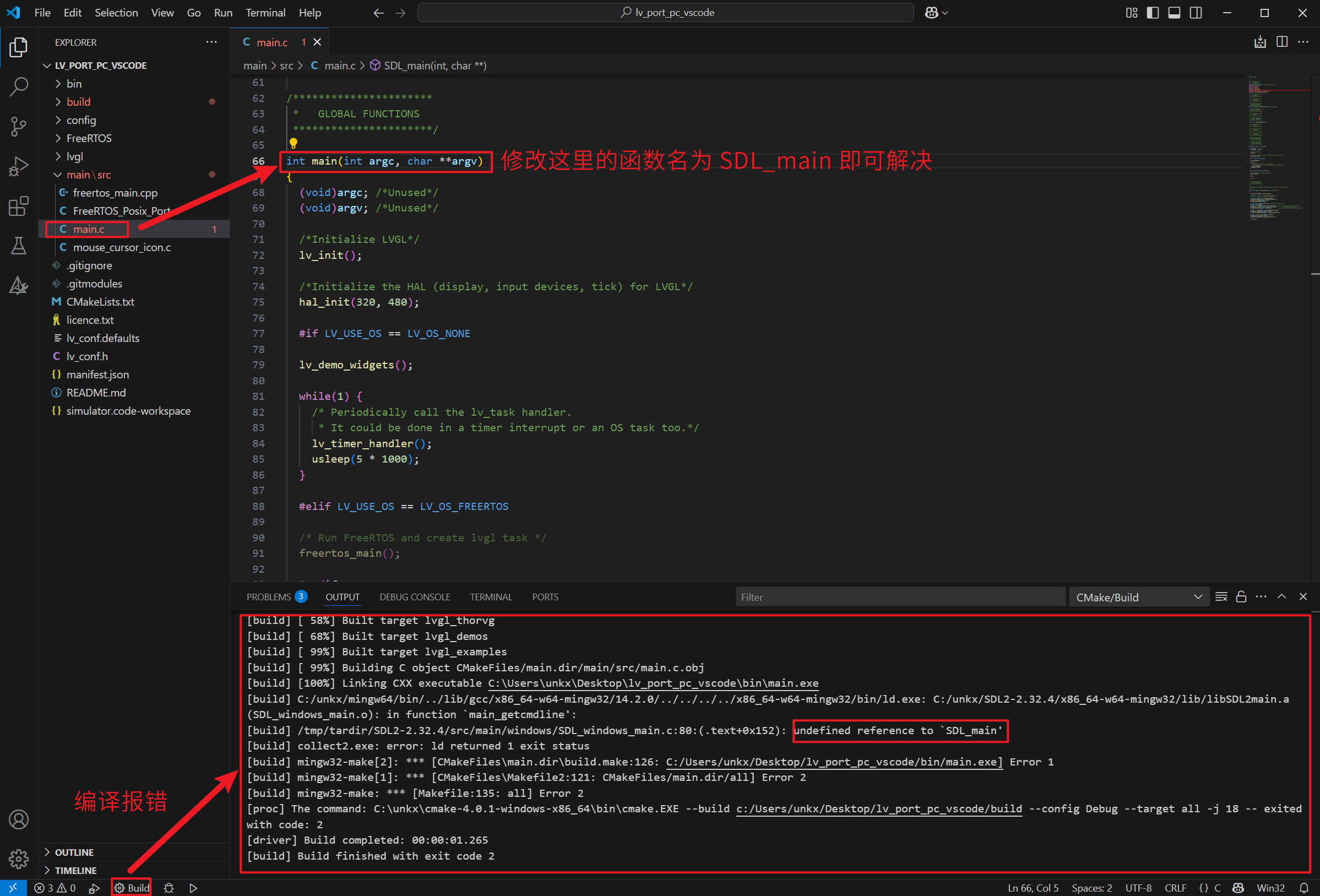This screenshot has width=1320, height=896.
Task: Switch to the DEBUG CONSOLE tab
Action: pos(415,596)
